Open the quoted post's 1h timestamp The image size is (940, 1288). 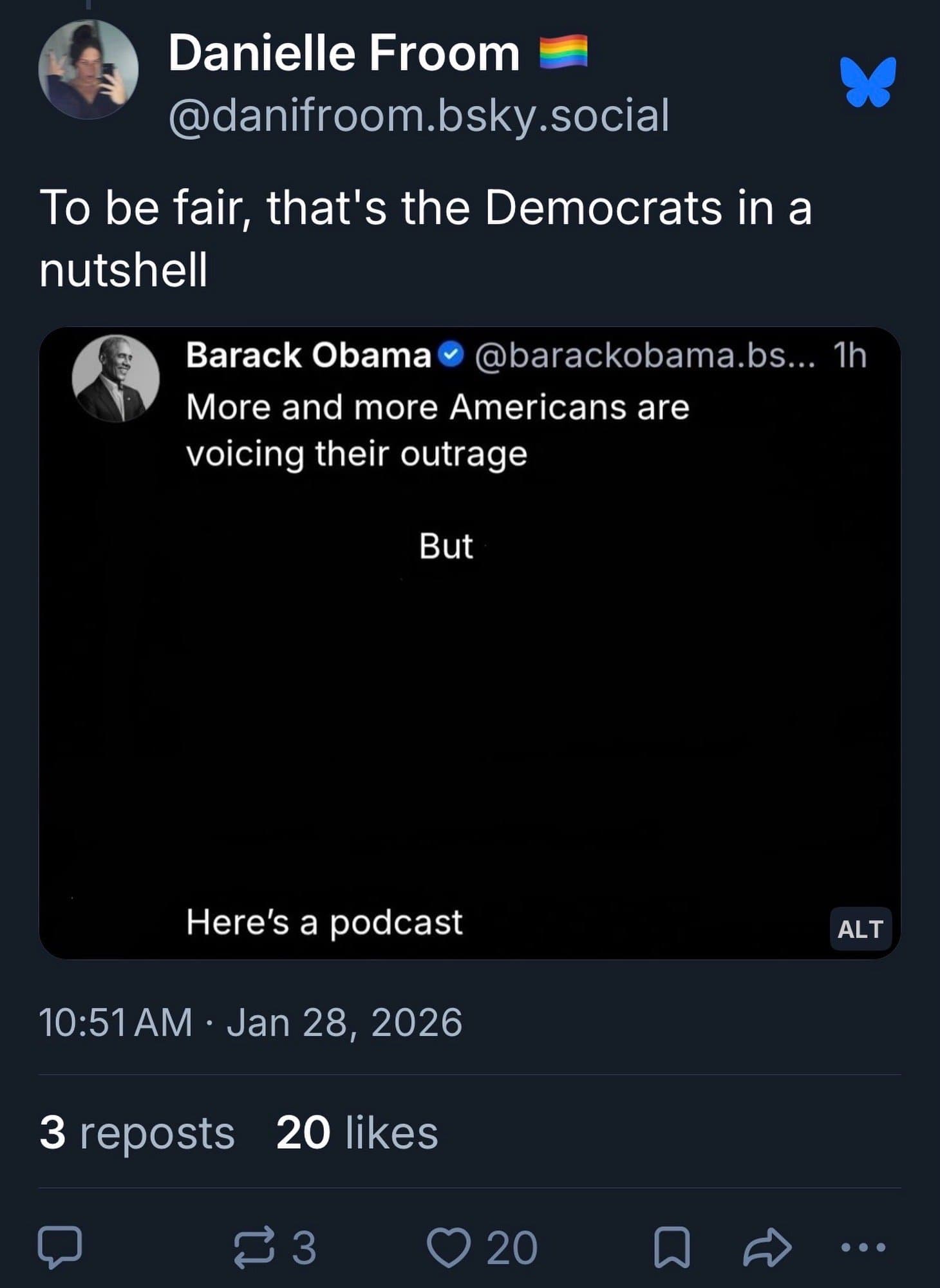[x=849, y=355]
